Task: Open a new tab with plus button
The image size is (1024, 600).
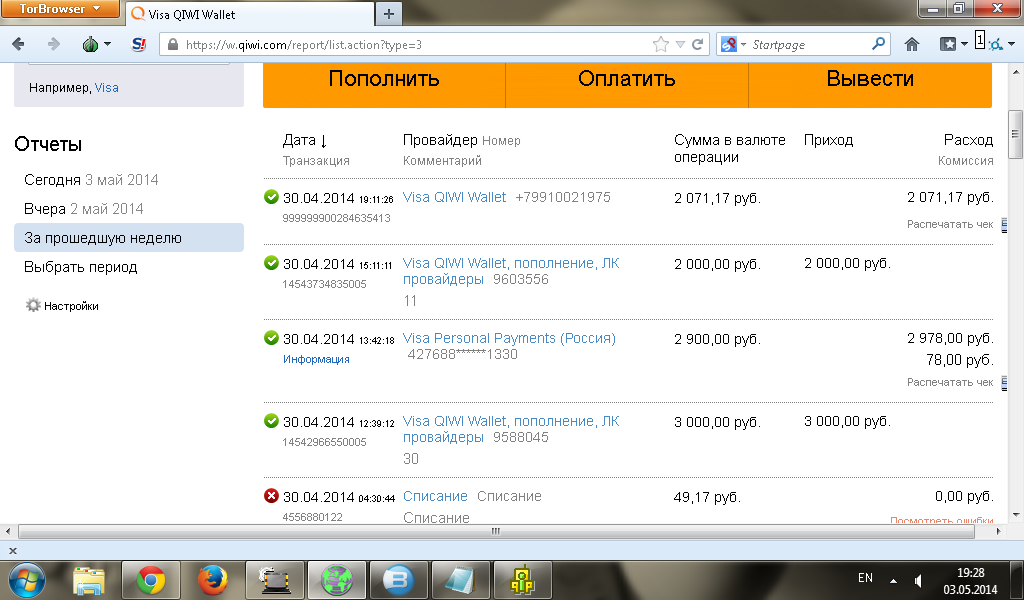Action: [389, 14]
